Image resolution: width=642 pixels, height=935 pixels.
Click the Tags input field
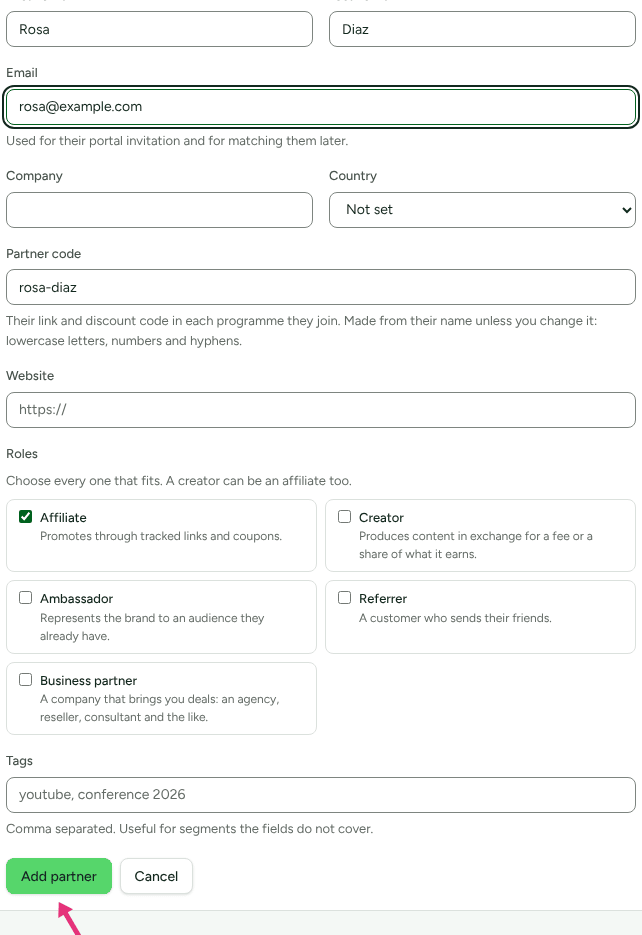(321, 795)
